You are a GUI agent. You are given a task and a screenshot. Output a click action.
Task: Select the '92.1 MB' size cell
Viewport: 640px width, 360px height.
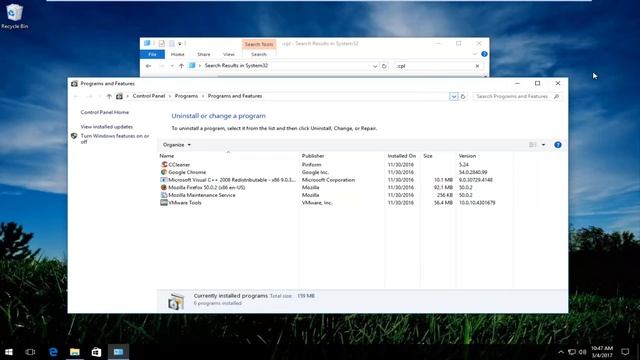click(x=443, y=187)
